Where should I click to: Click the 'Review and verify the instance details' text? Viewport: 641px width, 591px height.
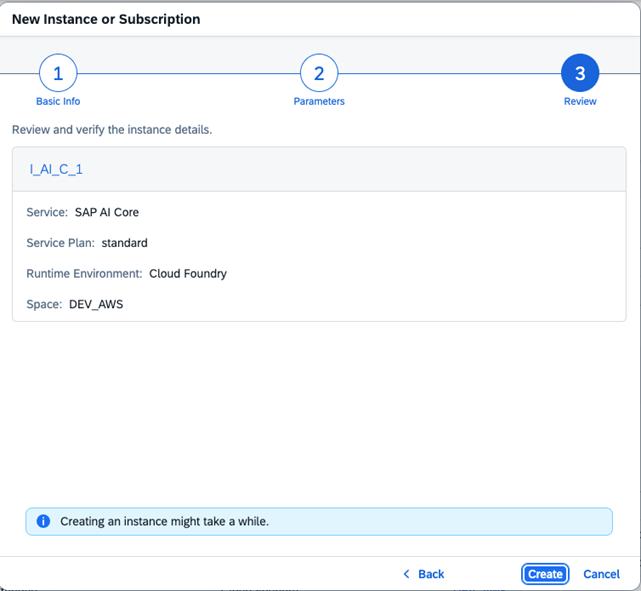pyautogui.click(x=112, y=130)
